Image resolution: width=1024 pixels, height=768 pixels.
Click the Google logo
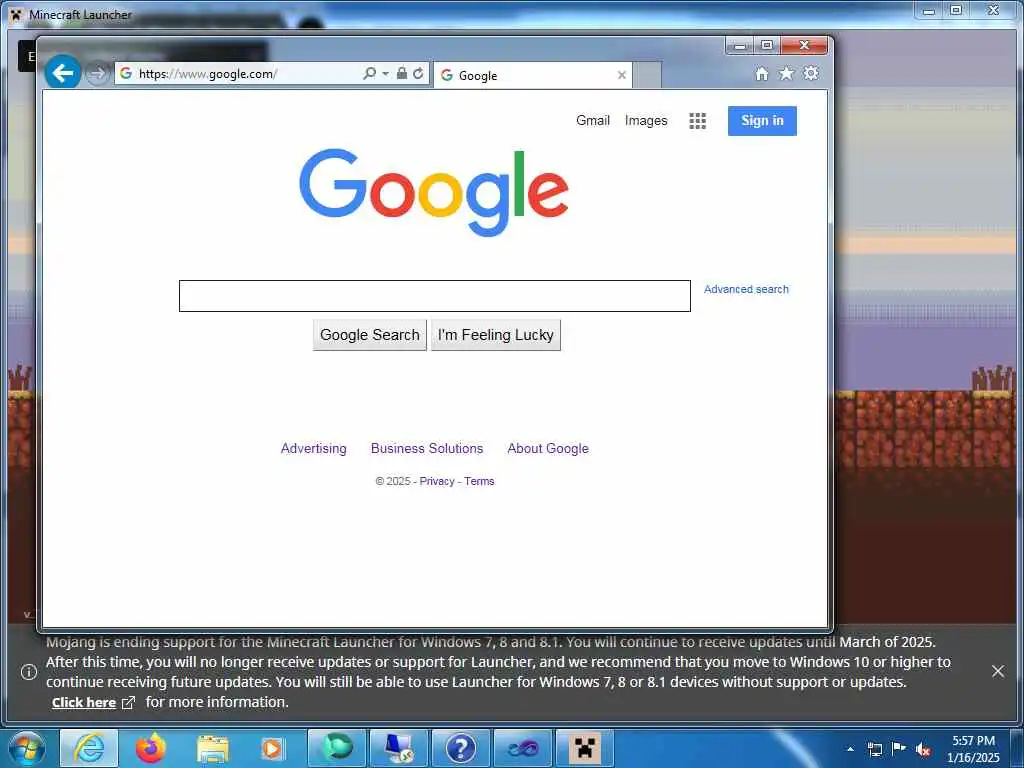434,192
